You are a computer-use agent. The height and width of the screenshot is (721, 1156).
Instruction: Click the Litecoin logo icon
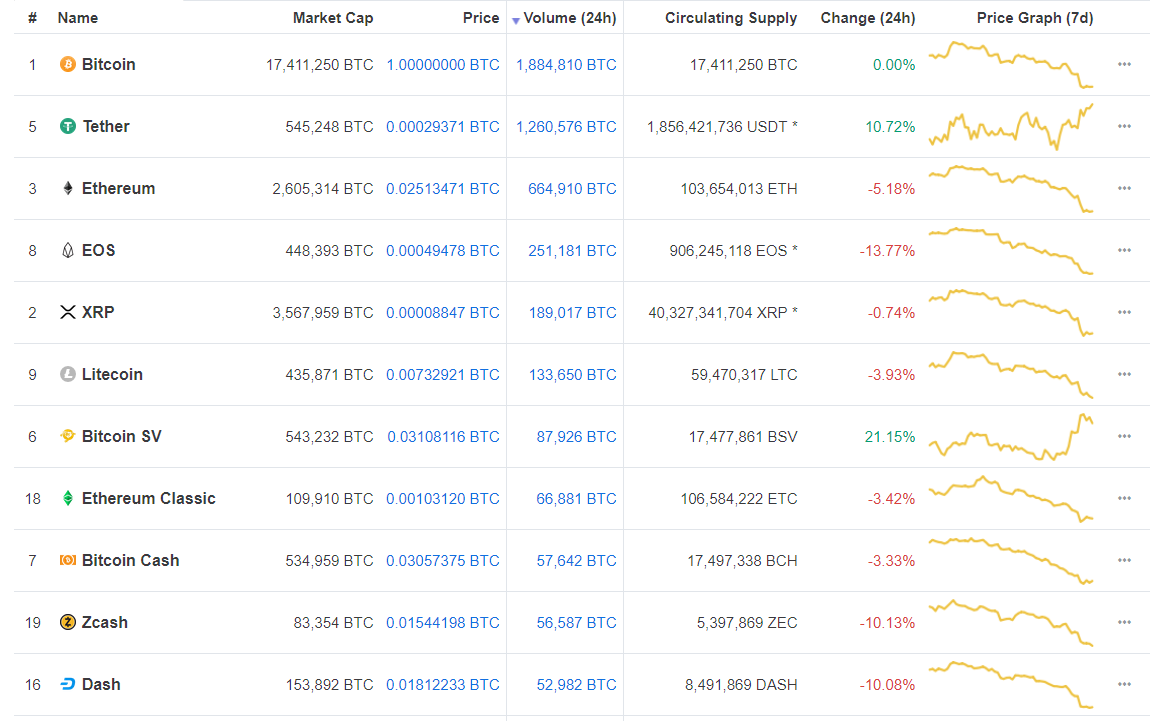coord(68,375)
